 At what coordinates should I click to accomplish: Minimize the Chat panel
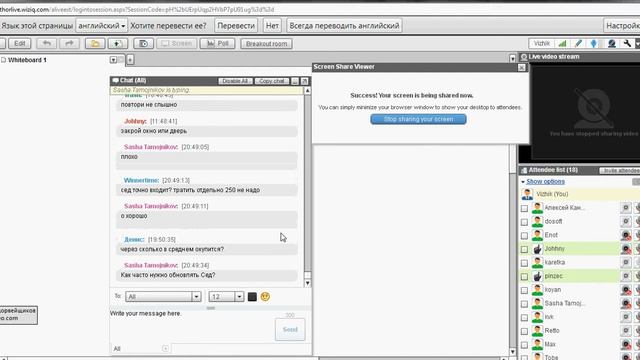(295, 81)
